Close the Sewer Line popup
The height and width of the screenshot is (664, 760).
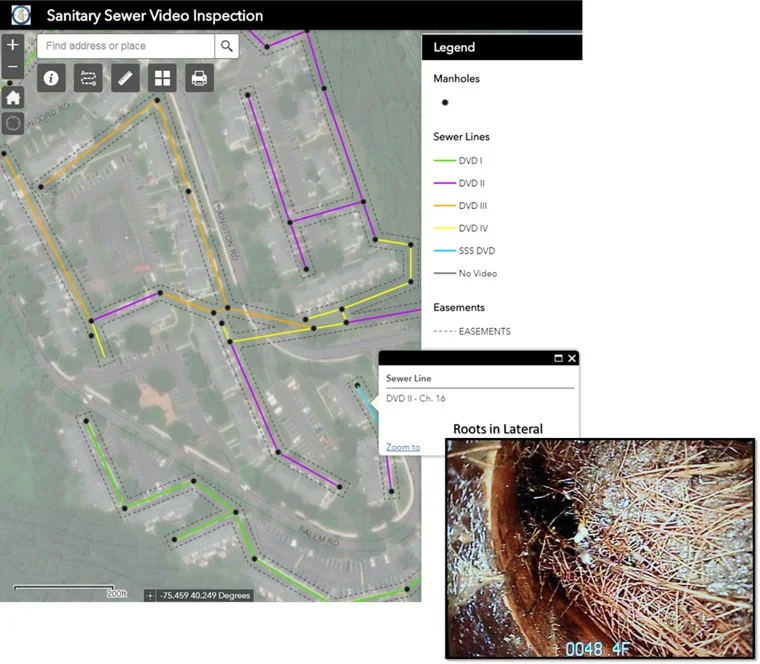572,358
